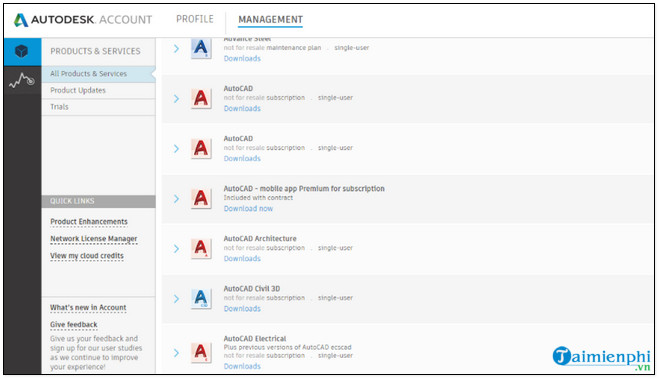The width and height of the screenshot is (659, 379).
Task: Expand the AutoCAD mobile app Premium row
Action: pyautogui.click(x=177, y=199)
